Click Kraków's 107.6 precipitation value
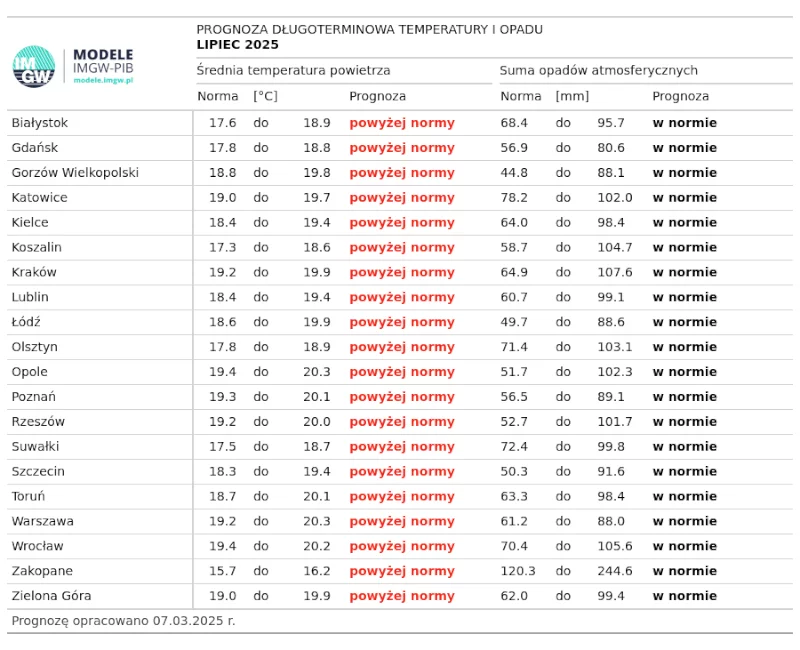This screenshot has height=650, width=800. (x=615, y=272)
